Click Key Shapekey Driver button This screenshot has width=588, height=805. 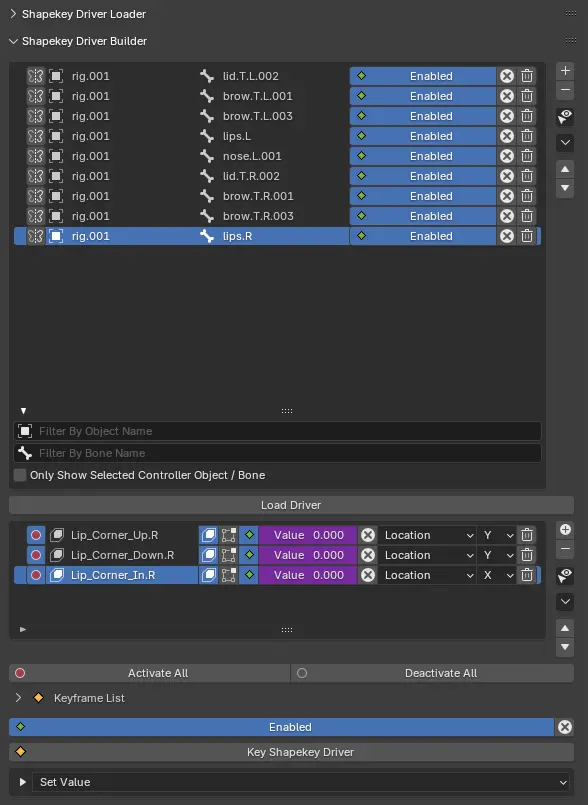291,752
